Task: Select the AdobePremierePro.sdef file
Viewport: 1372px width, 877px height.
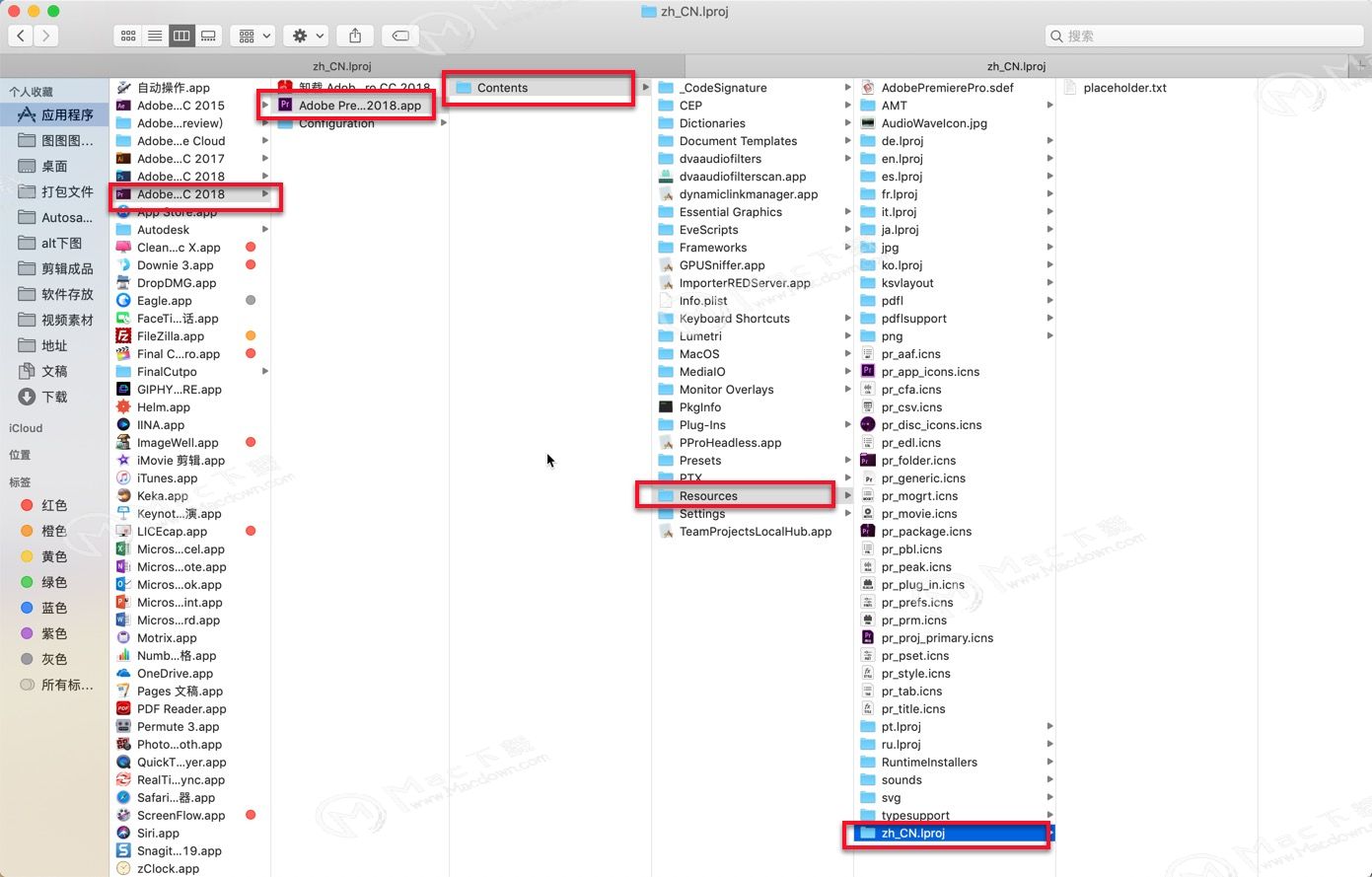Action: [x=947, y=88]
